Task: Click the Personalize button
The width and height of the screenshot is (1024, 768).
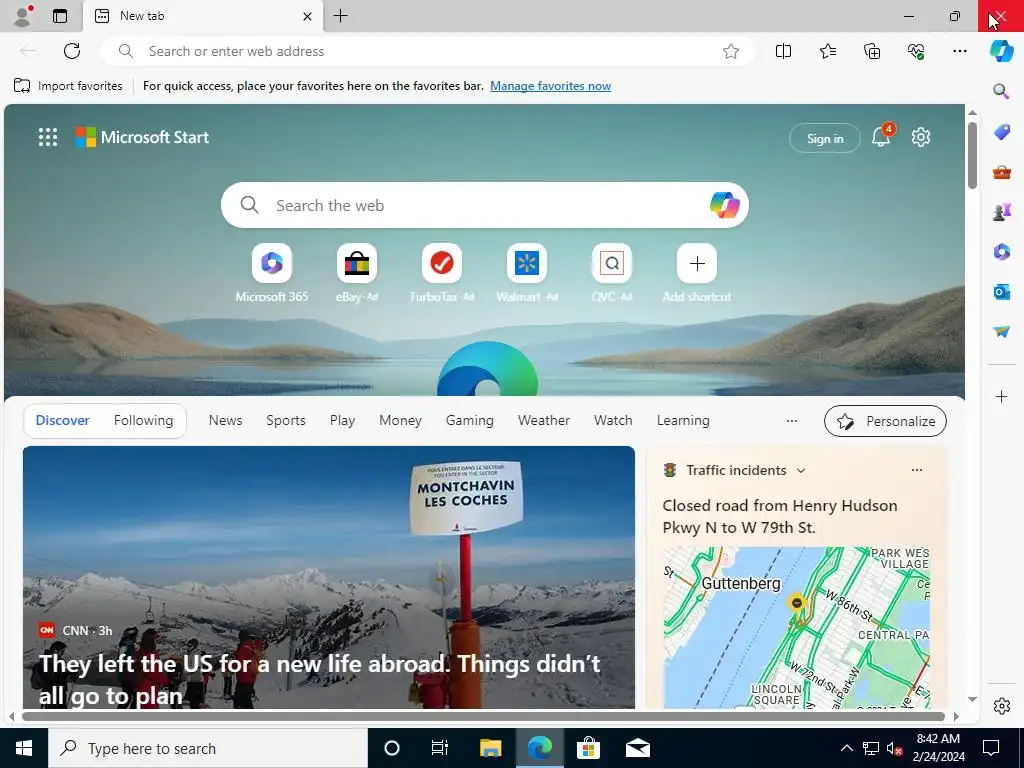Action: click(885, 421)
